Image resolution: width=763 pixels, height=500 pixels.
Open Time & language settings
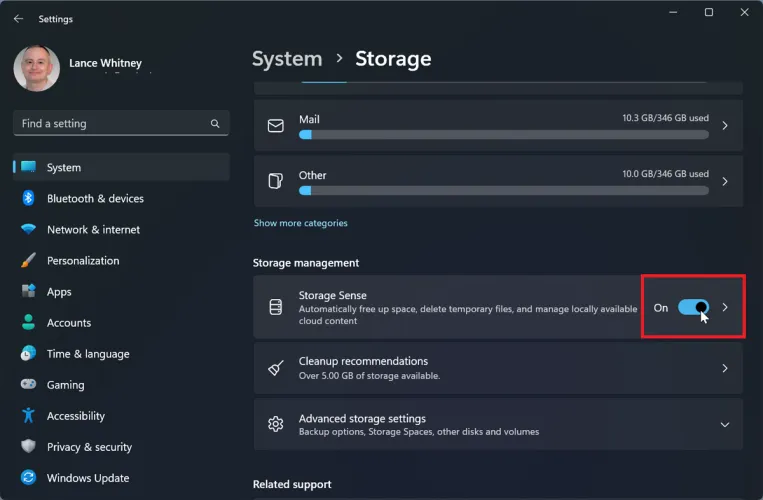click(x=86, y=354)
